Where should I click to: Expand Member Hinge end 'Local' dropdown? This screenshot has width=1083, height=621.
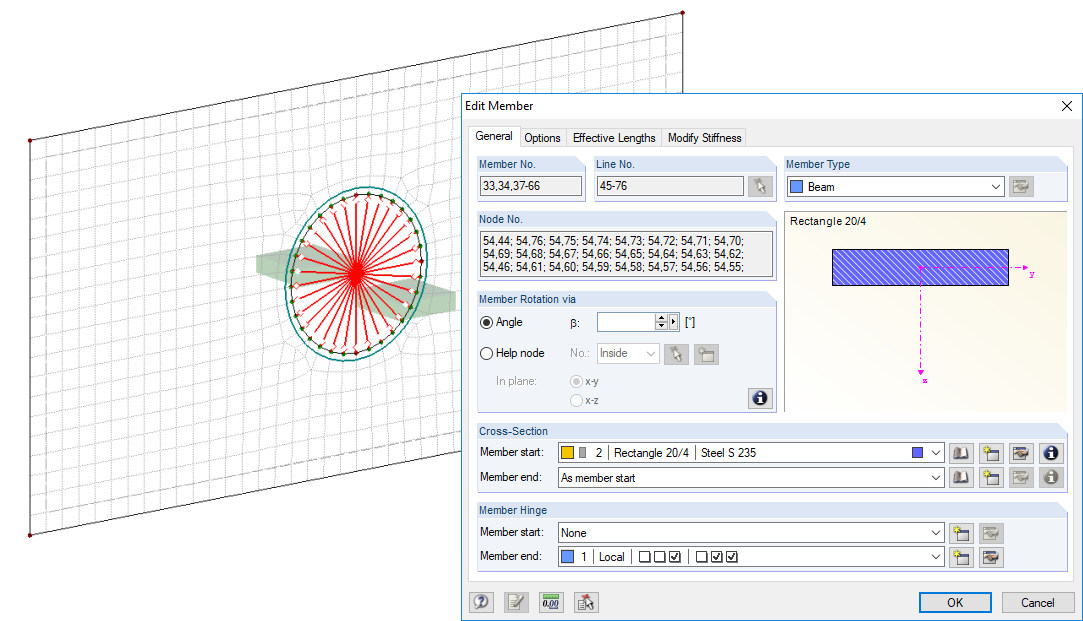pyautogui.click(x=935, y=557)
